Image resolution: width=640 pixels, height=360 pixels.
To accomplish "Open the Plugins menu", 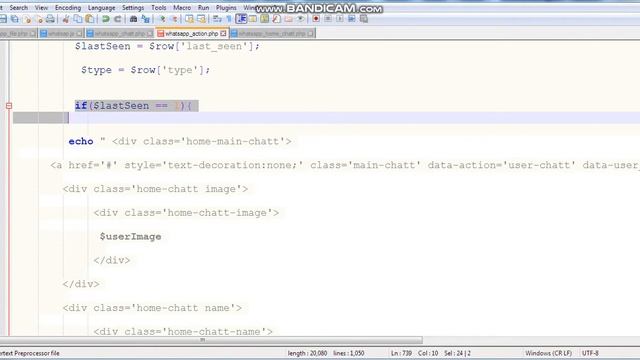I will (x=226, y=7).
